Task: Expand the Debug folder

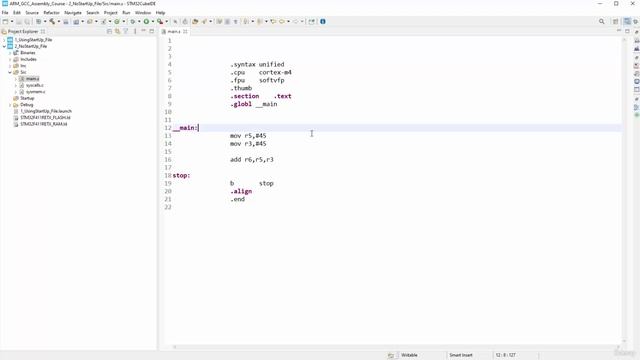Action: pos(10,105)
